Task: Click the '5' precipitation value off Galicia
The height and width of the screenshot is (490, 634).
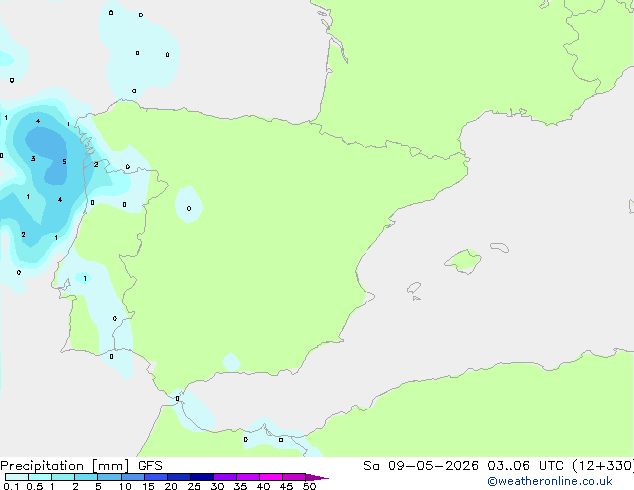Action: point(64,162)
